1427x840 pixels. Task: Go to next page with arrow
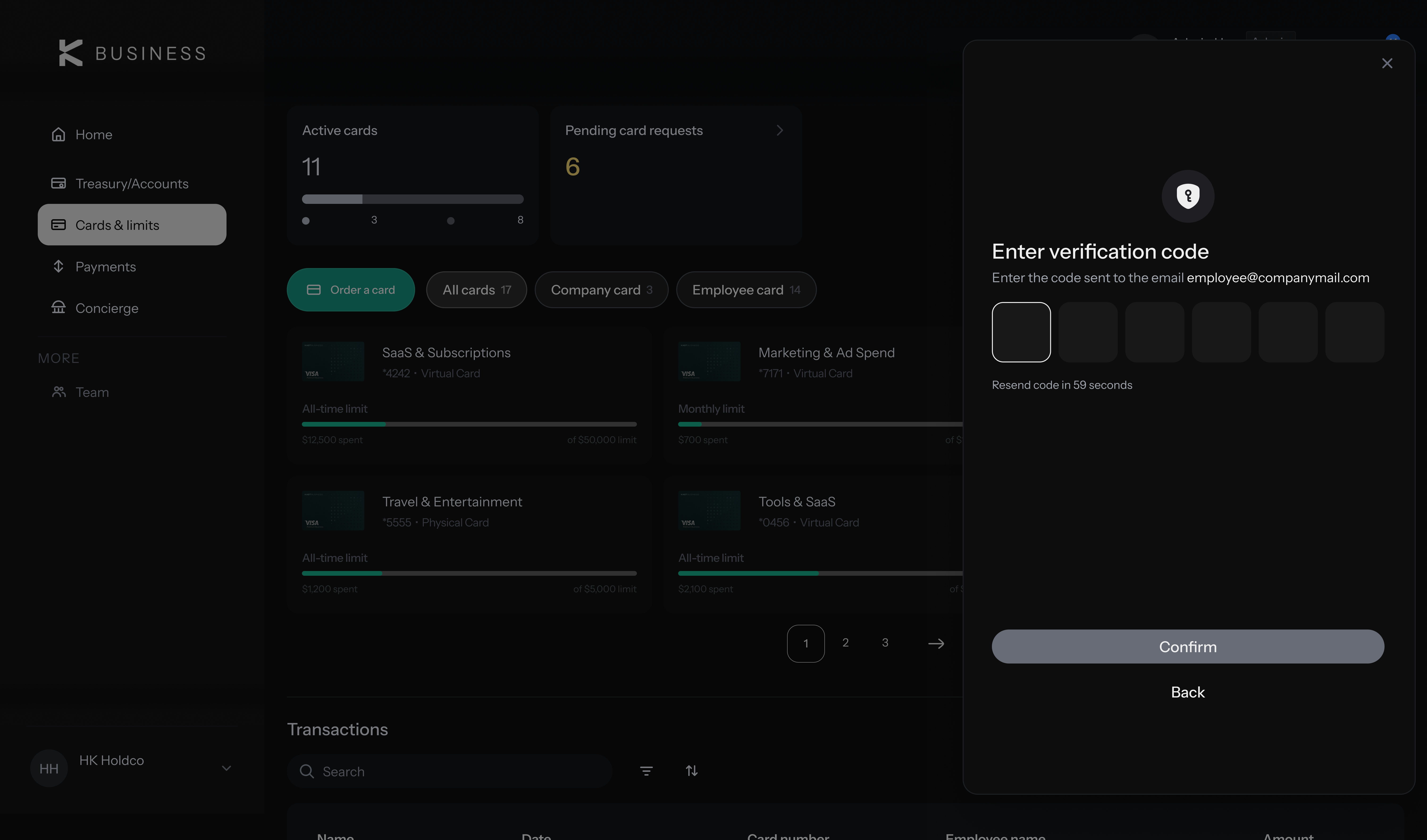click(936, 643)
